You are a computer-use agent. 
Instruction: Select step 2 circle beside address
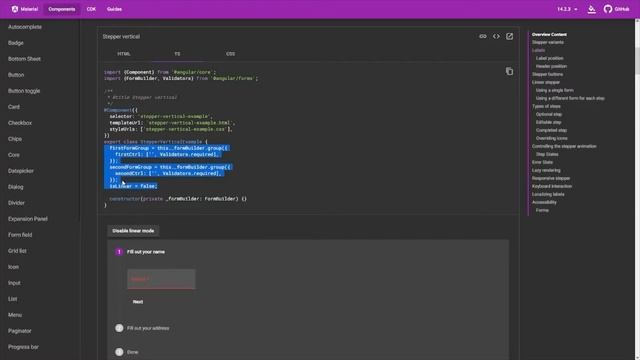[119, 328]
